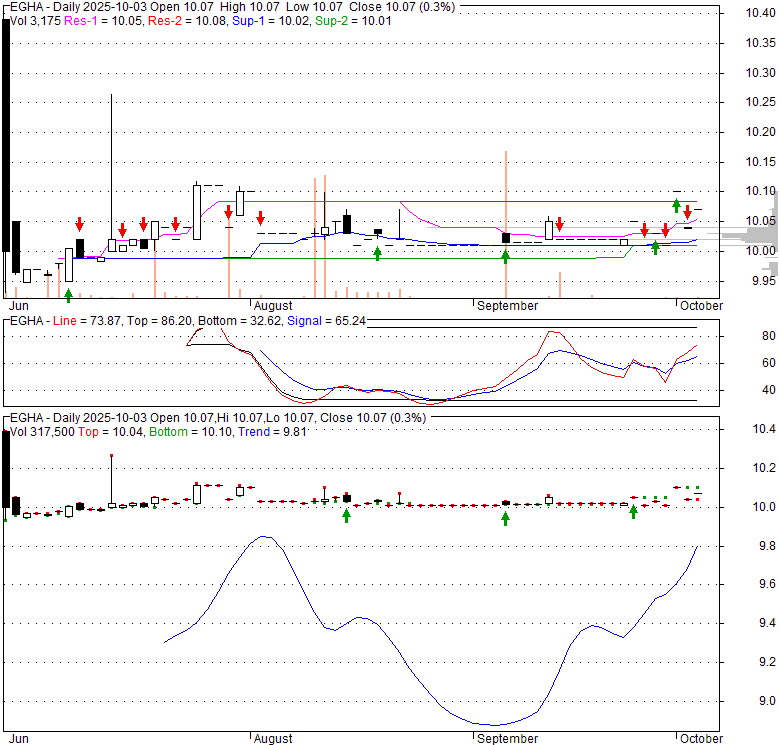Click the first red down arrow in June
Image resolution: width=780 pixels, height=745 pixels.
[x=79, y=224]
